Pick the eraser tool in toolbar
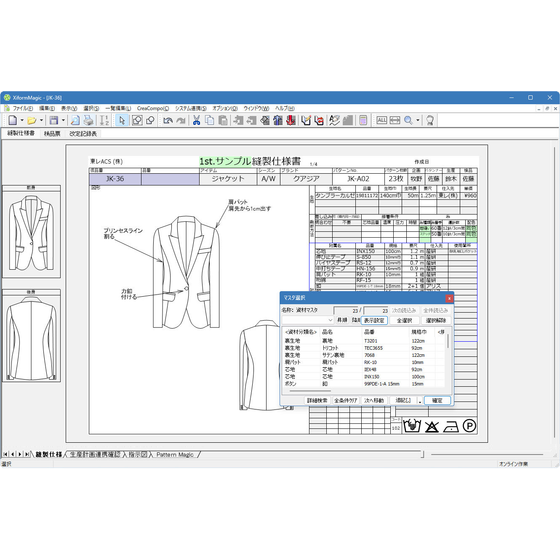560x560 pixels. tap(150, 120)
